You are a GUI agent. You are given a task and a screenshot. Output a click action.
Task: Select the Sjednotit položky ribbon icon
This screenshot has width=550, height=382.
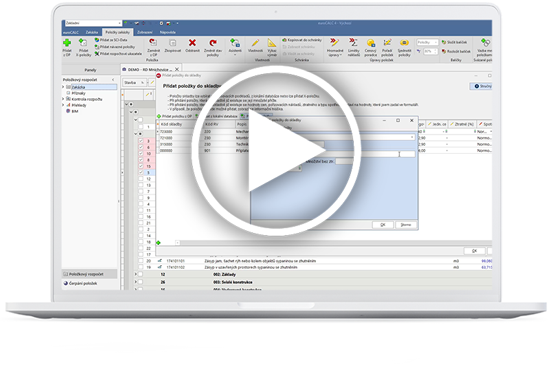(404, 43)
